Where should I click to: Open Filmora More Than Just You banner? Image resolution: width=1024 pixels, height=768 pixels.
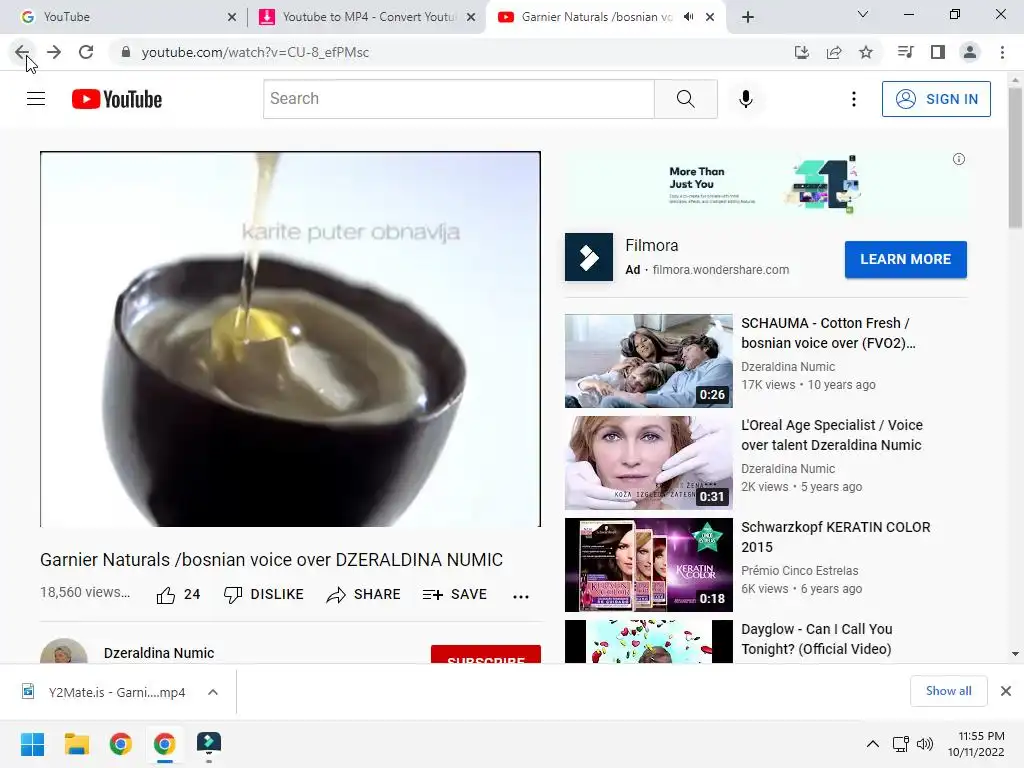[765, 183]
